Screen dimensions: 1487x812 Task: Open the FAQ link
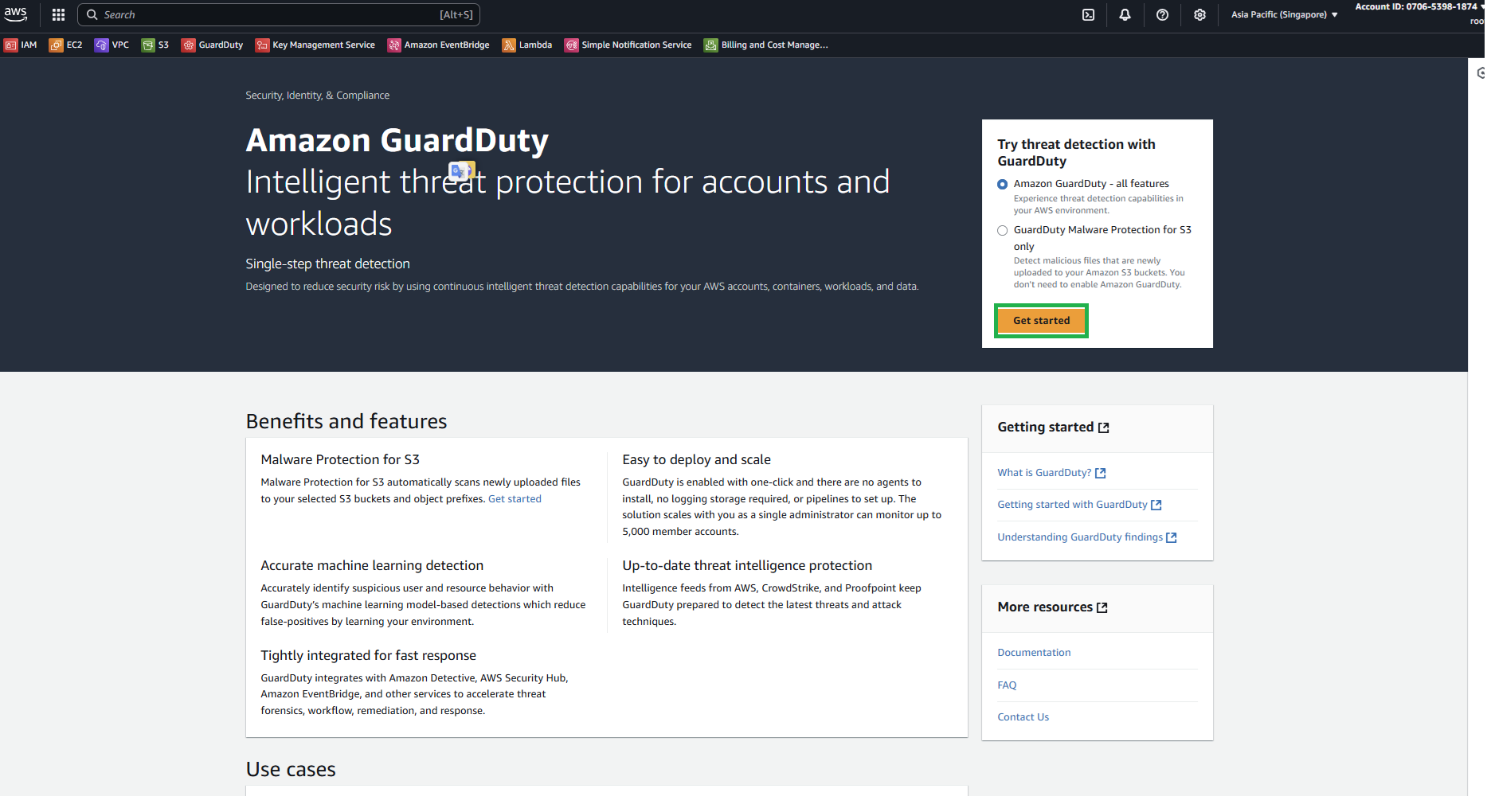tap(1007, 685)
